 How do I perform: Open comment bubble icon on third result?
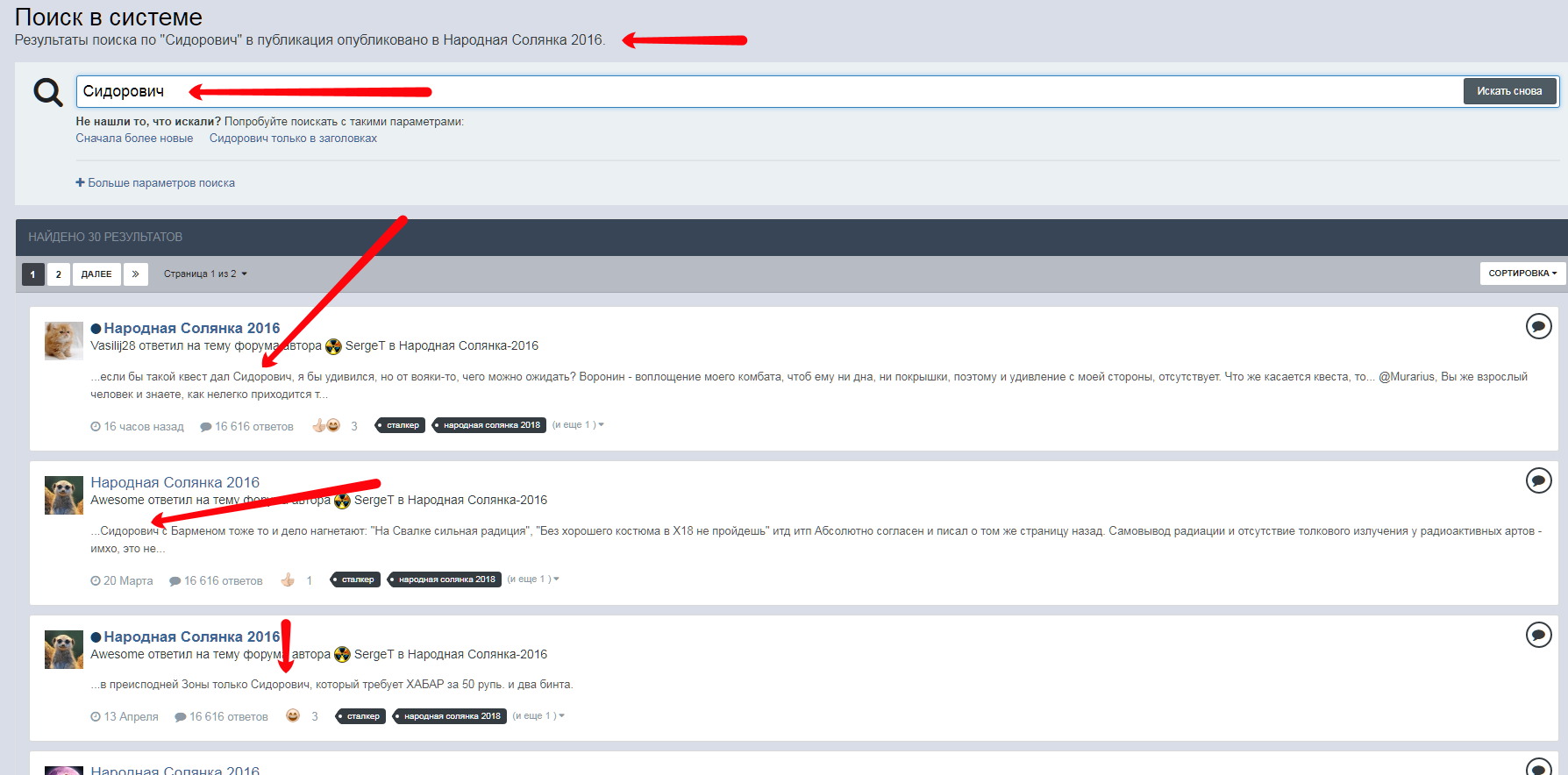coord(1538,635)
